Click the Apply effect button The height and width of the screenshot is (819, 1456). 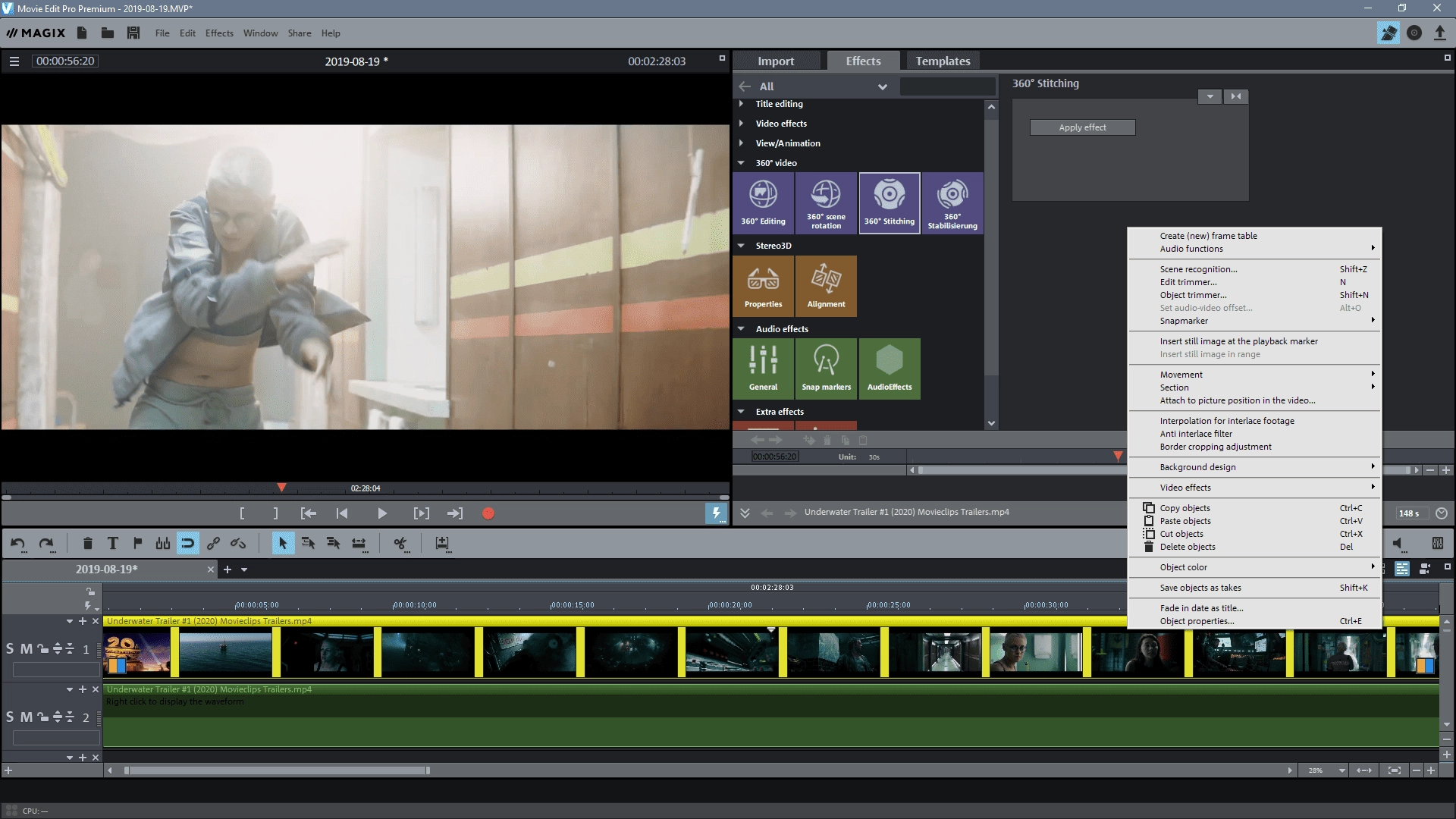[1082, 127]
